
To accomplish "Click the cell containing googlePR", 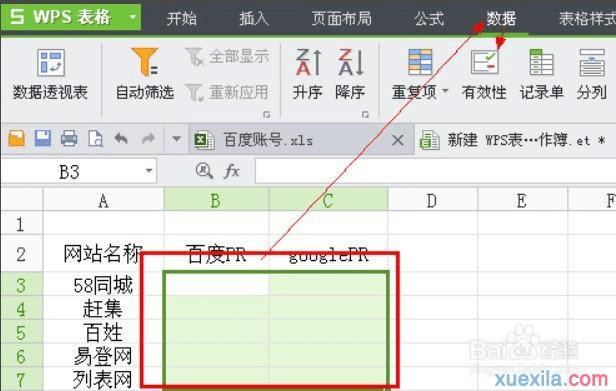I will [x=328, y=254].
